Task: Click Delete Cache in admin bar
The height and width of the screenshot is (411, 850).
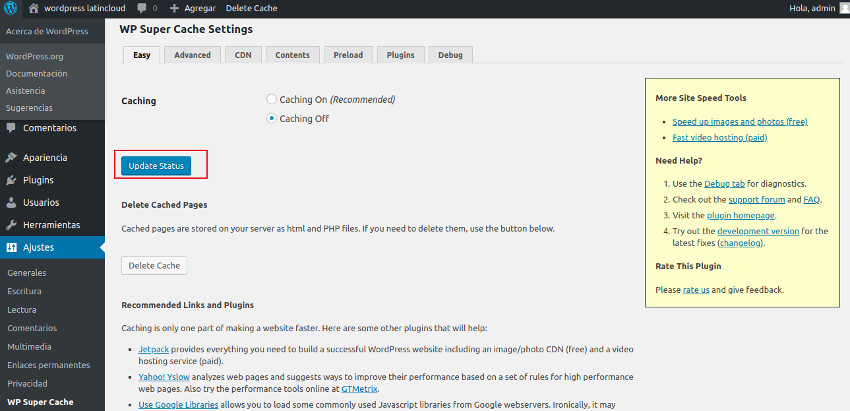Action: (x=252, y=8)
